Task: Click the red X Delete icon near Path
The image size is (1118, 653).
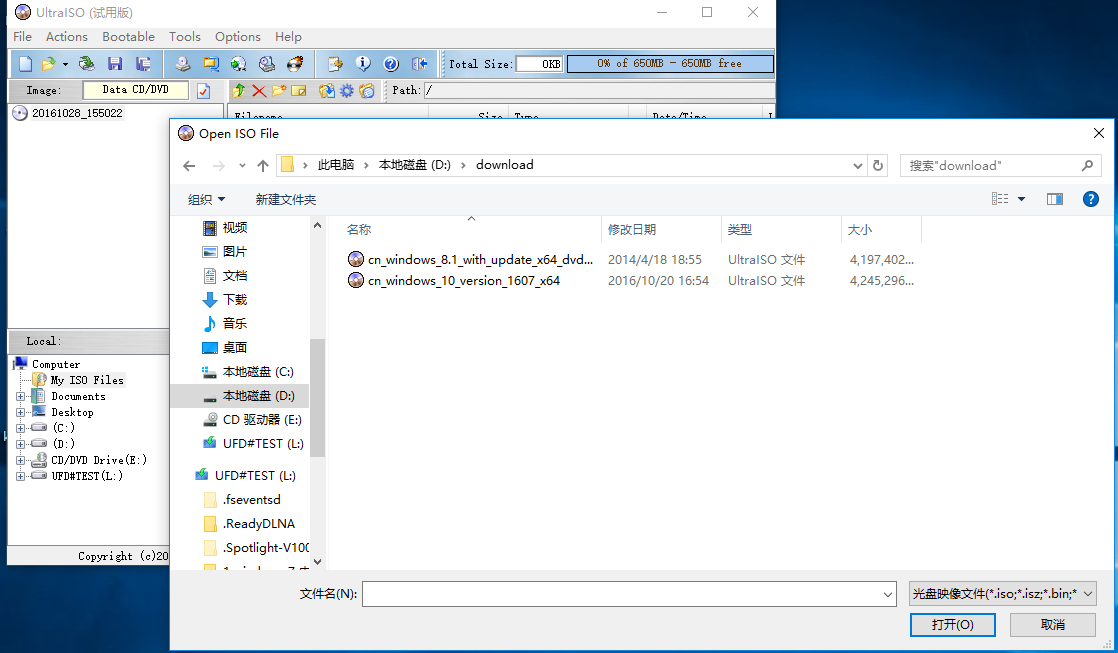Action: (259, 91)
